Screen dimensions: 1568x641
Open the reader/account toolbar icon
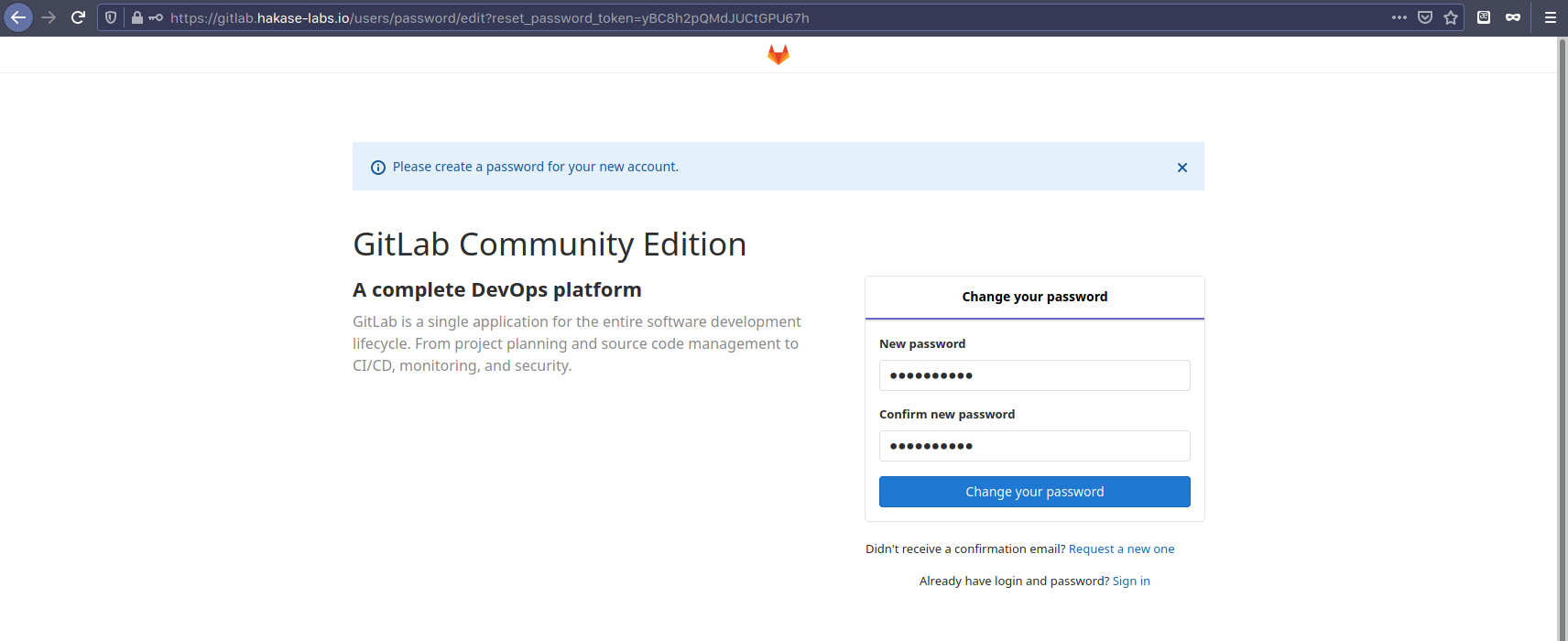point(1484,17)
